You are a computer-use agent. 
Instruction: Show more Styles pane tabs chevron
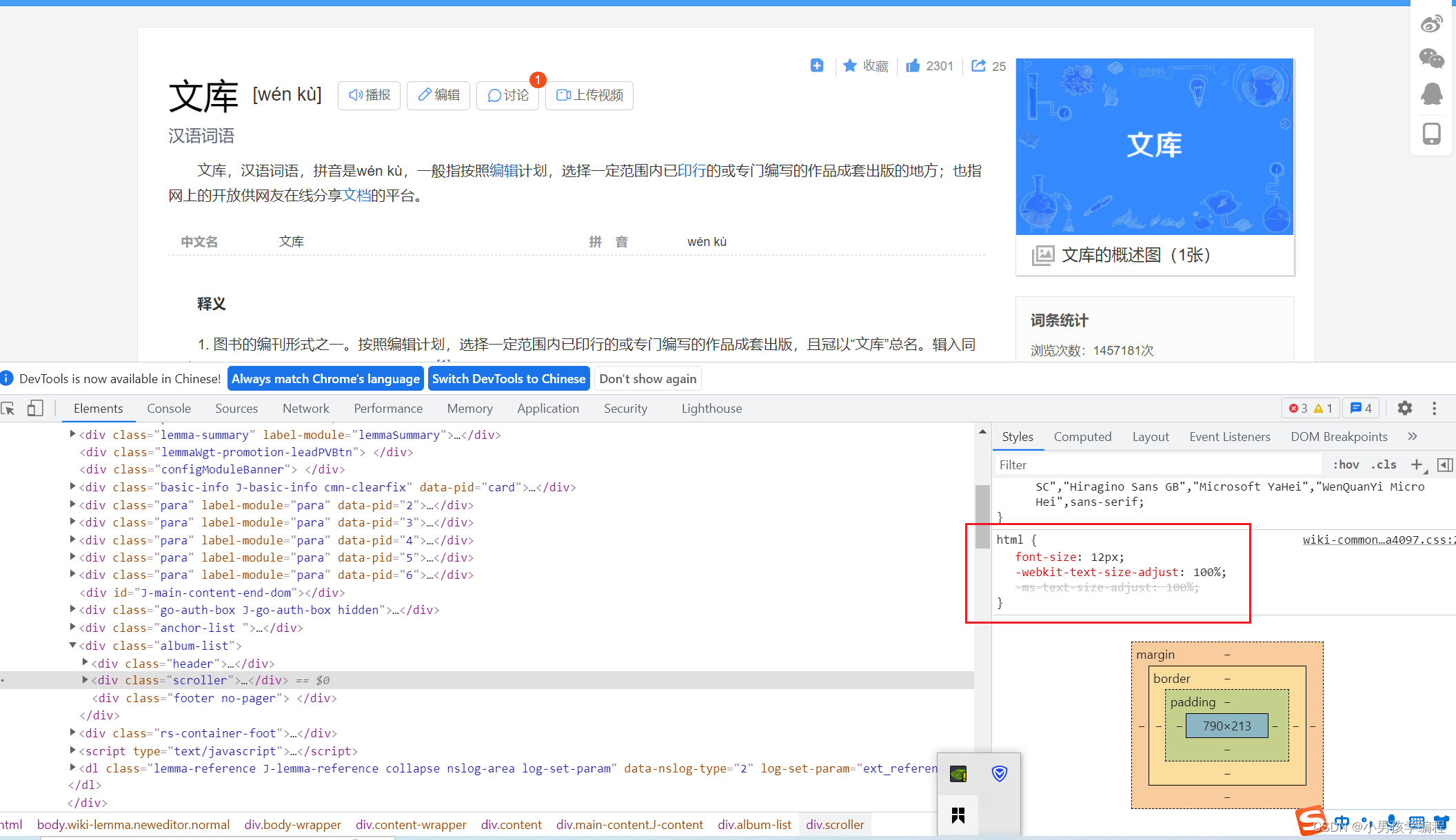pos(1413,436)
